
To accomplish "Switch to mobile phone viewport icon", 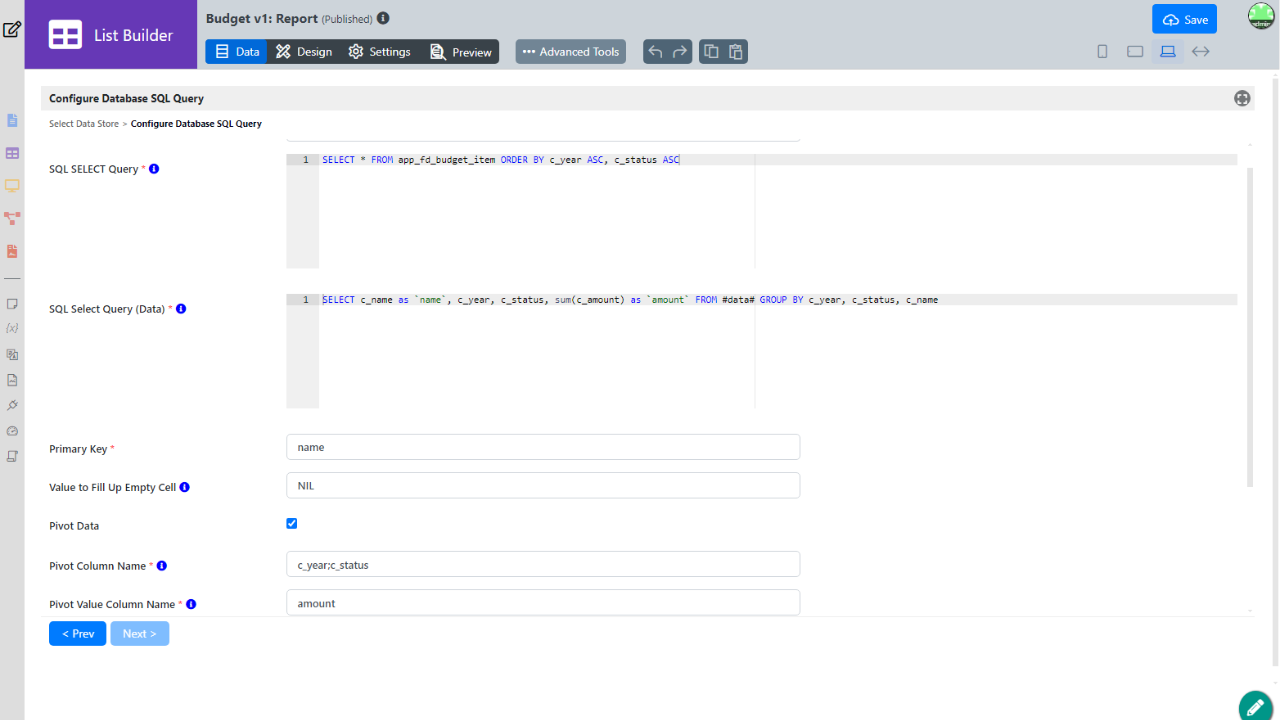I will pos(1102,52).
